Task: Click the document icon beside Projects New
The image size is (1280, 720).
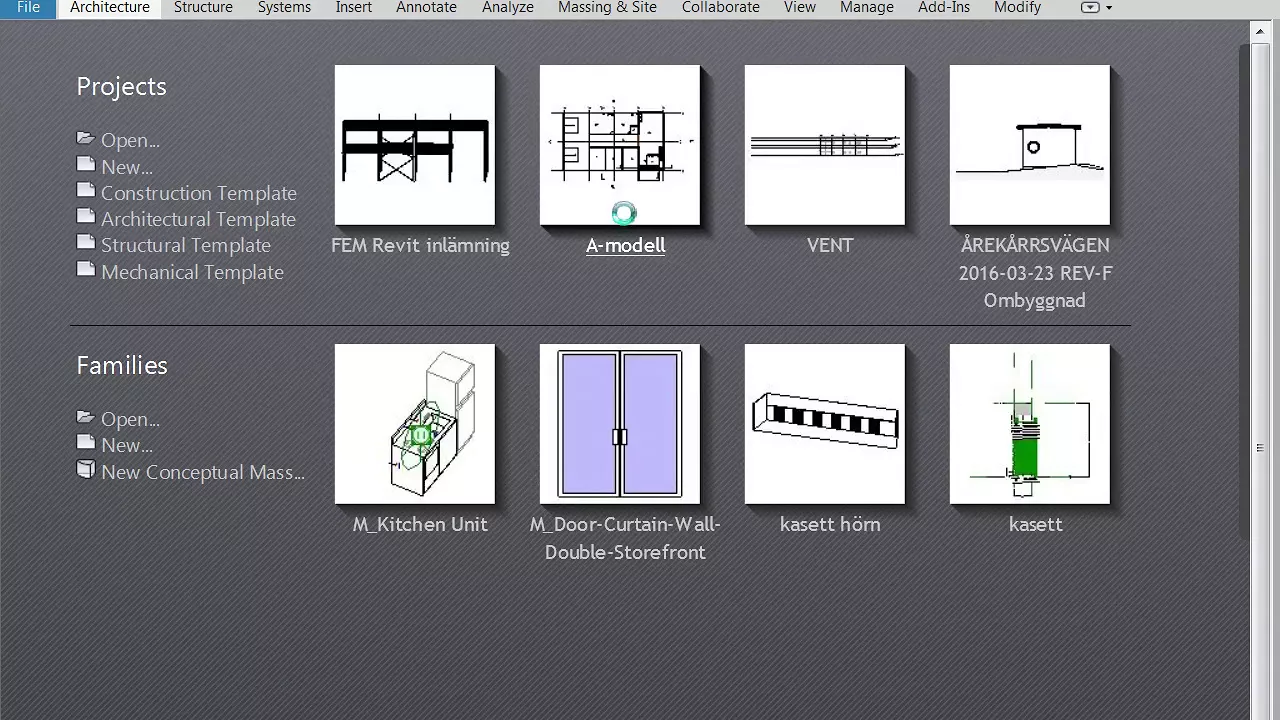Action: point(86,165)
